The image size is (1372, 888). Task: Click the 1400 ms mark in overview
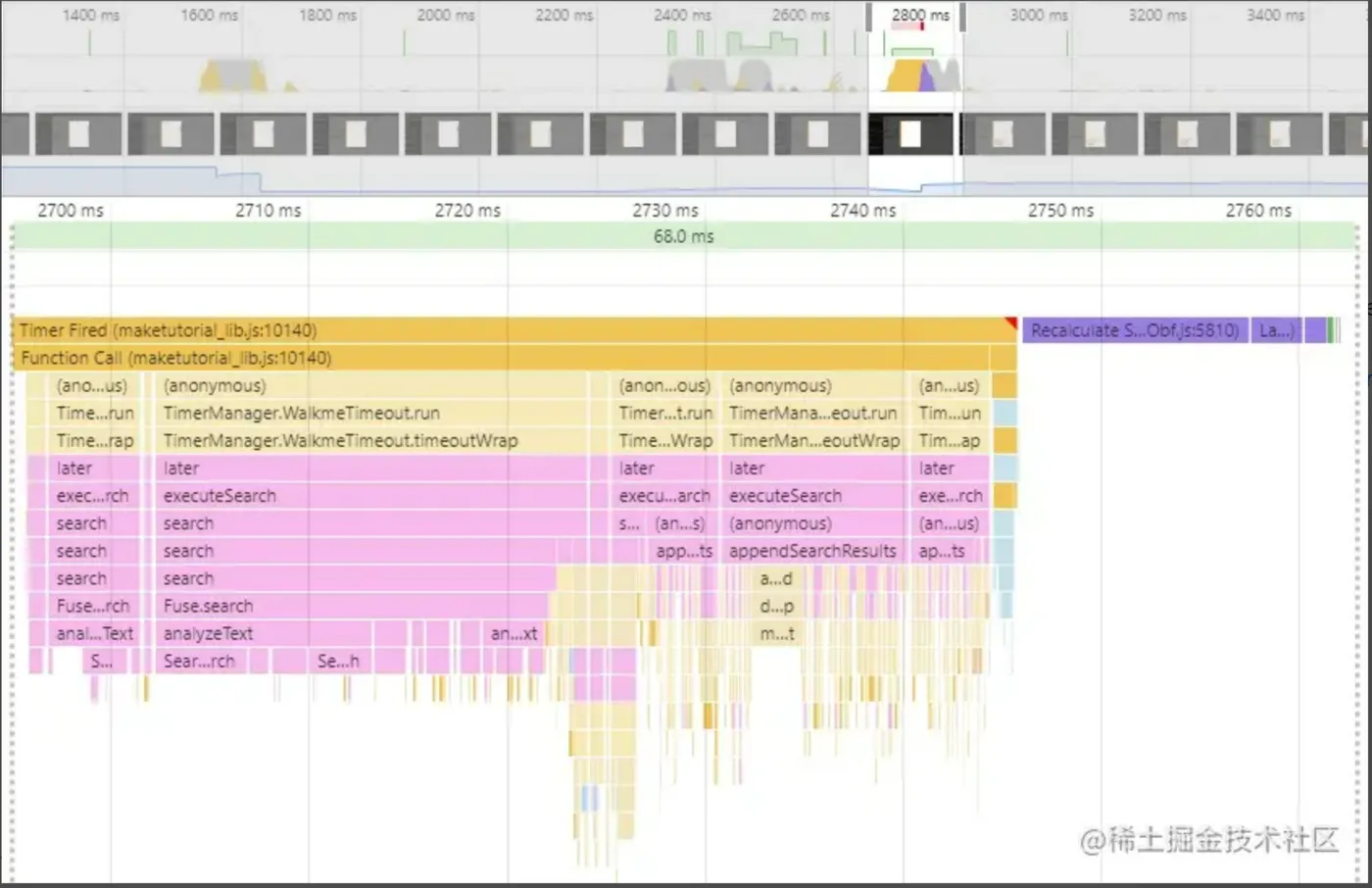click(x=90, y=15)
